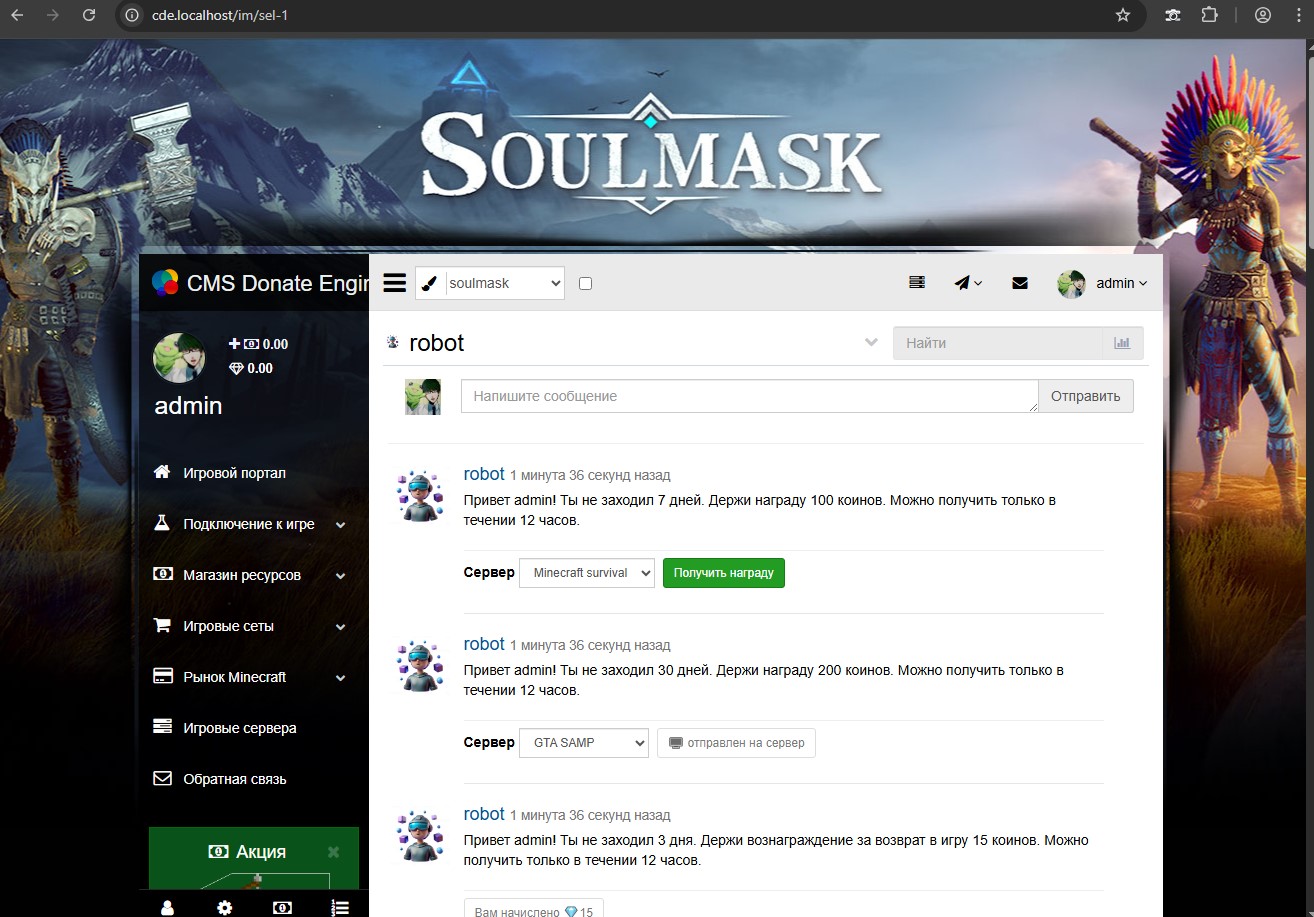Open settings gear in bottom sidebar bar
The width and height of the screenshot is (1314, 917).
pyautogui.click(x=225, y=907)
